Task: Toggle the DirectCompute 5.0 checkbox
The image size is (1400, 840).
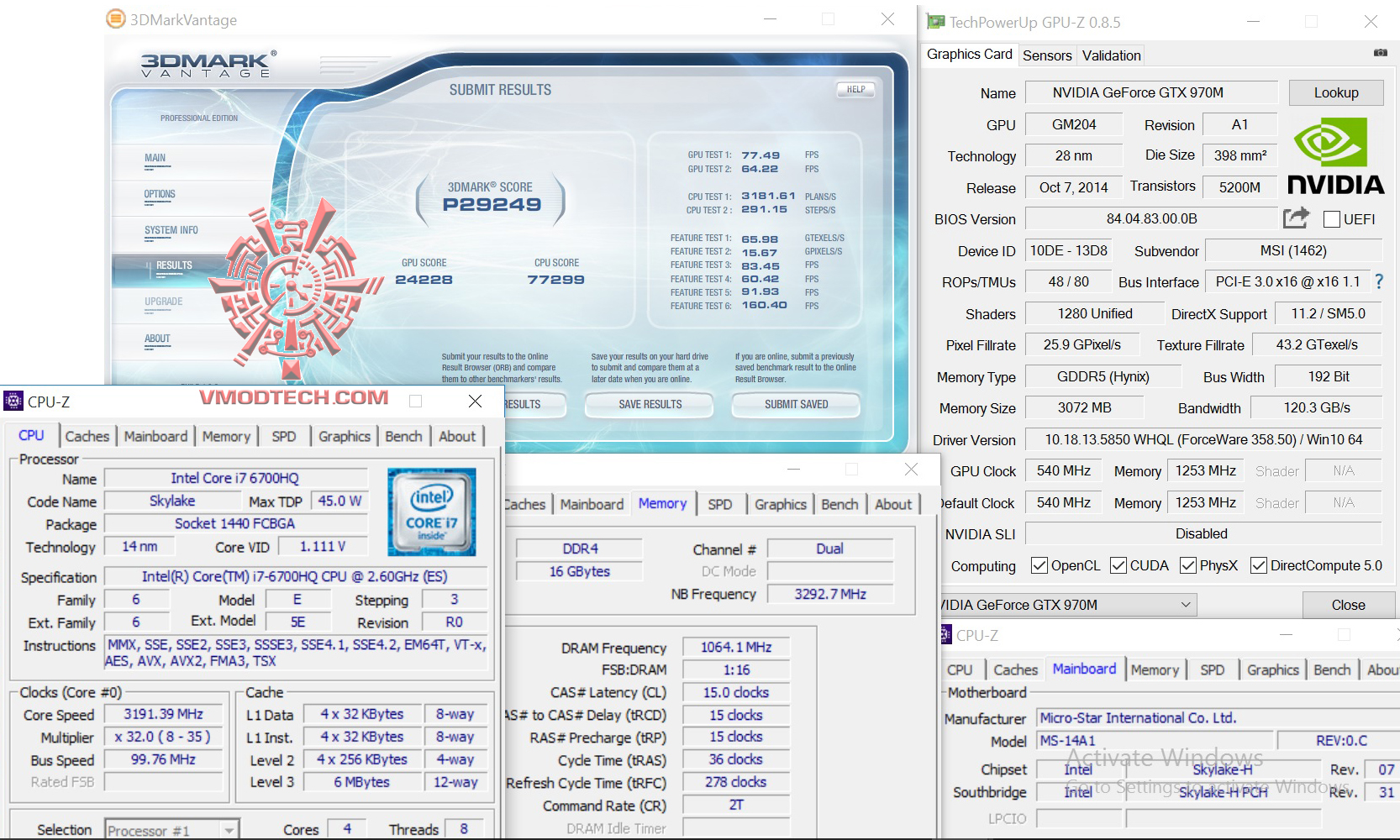Action: click(x=1259, y=565)
